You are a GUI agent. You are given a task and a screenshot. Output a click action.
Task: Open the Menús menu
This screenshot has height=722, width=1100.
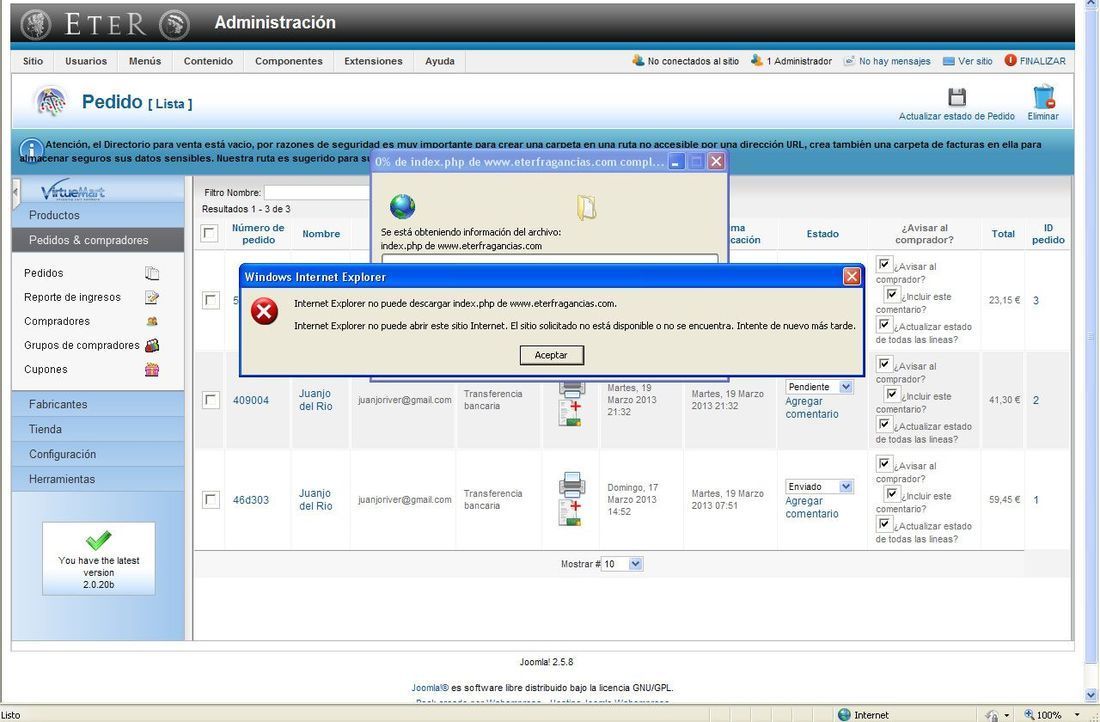145,61
